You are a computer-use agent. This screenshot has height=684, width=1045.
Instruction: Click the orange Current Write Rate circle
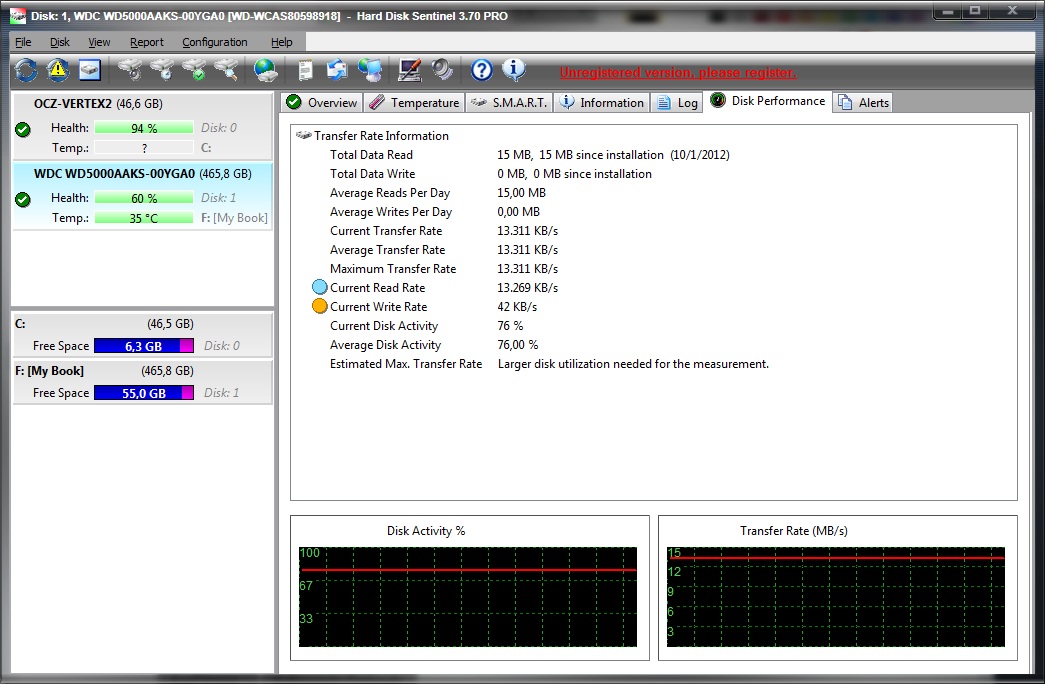pos(320,307)
